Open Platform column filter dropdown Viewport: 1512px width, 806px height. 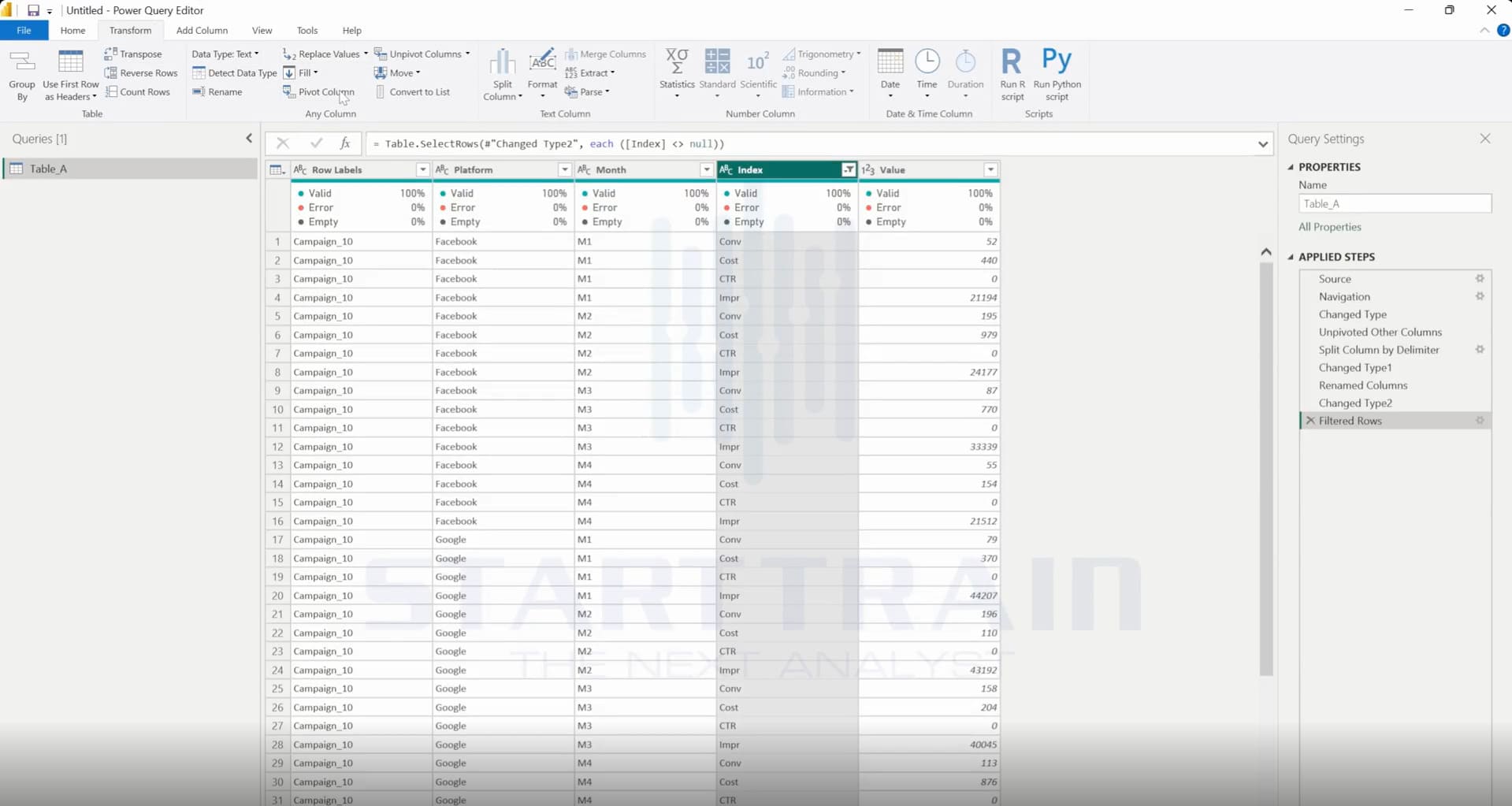coord(564,170)
